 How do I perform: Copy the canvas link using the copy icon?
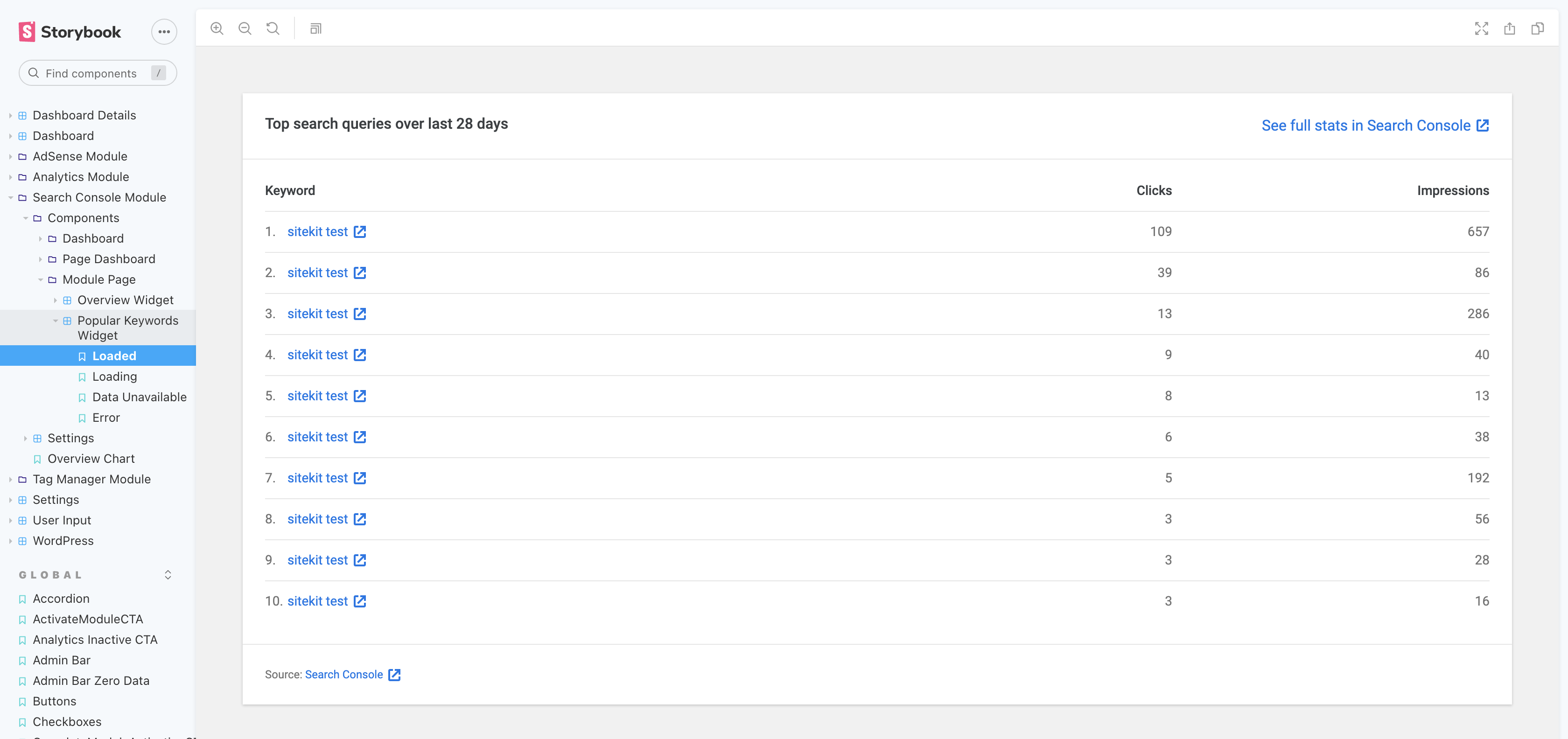(x=1539, y=28)
